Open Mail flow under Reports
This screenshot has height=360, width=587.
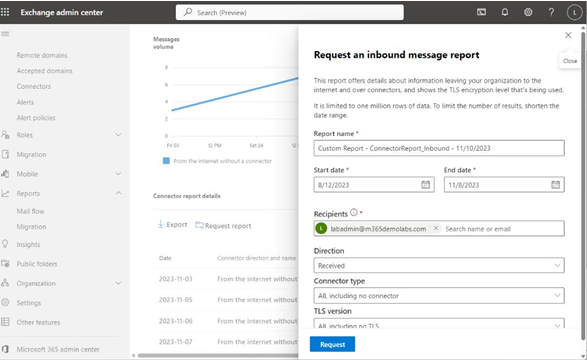point(30,211)
